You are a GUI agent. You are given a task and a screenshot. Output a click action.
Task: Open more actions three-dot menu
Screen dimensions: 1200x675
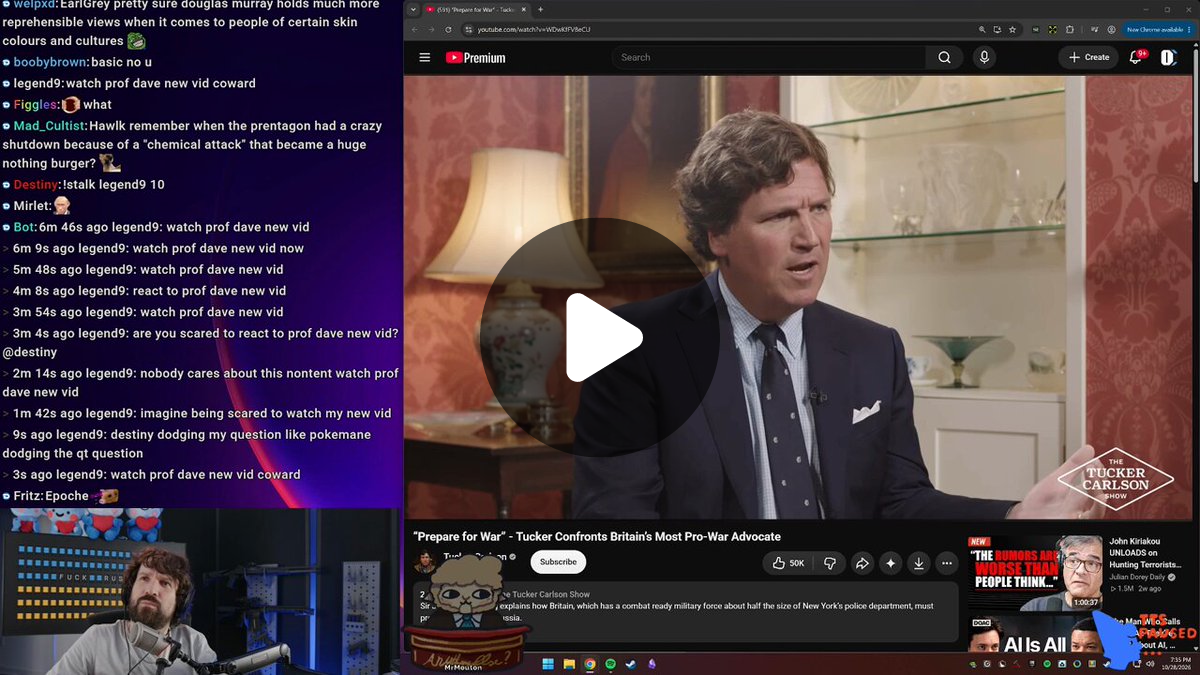click(x=946, y=563)
